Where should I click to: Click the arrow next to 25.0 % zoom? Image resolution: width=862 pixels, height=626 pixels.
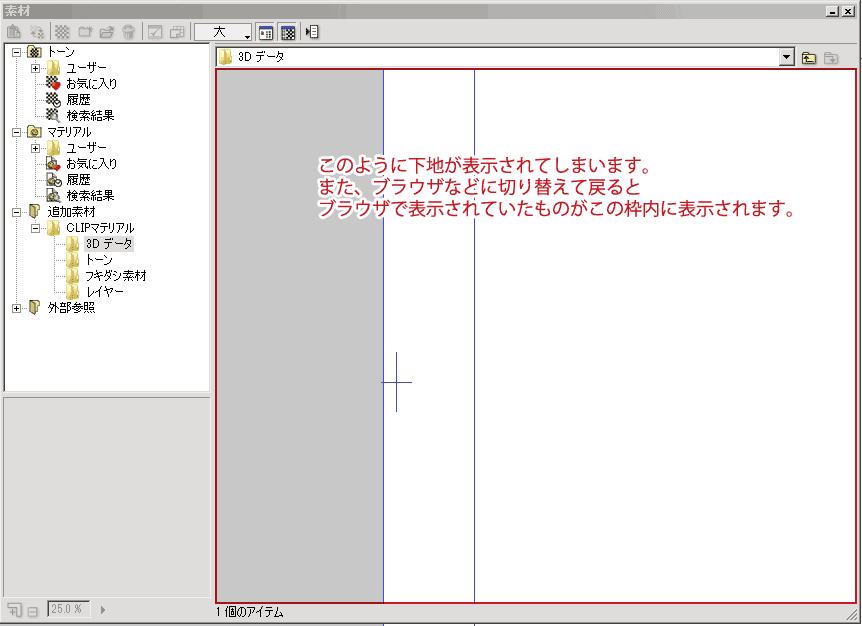(103, 609)
